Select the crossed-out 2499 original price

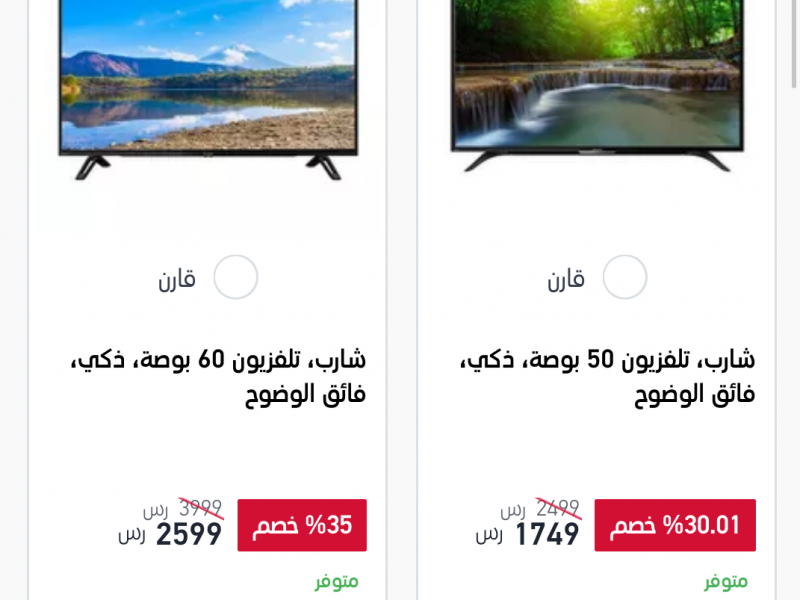coord(558,509)
